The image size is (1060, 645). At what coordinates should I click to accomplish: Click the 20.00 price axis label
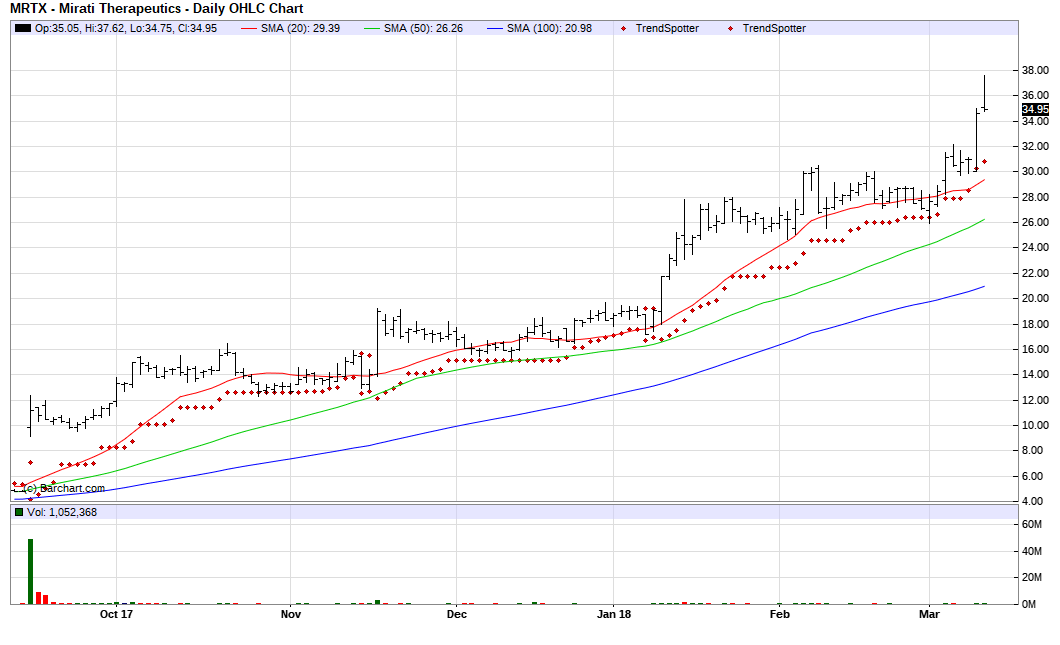click(1035, 298)
